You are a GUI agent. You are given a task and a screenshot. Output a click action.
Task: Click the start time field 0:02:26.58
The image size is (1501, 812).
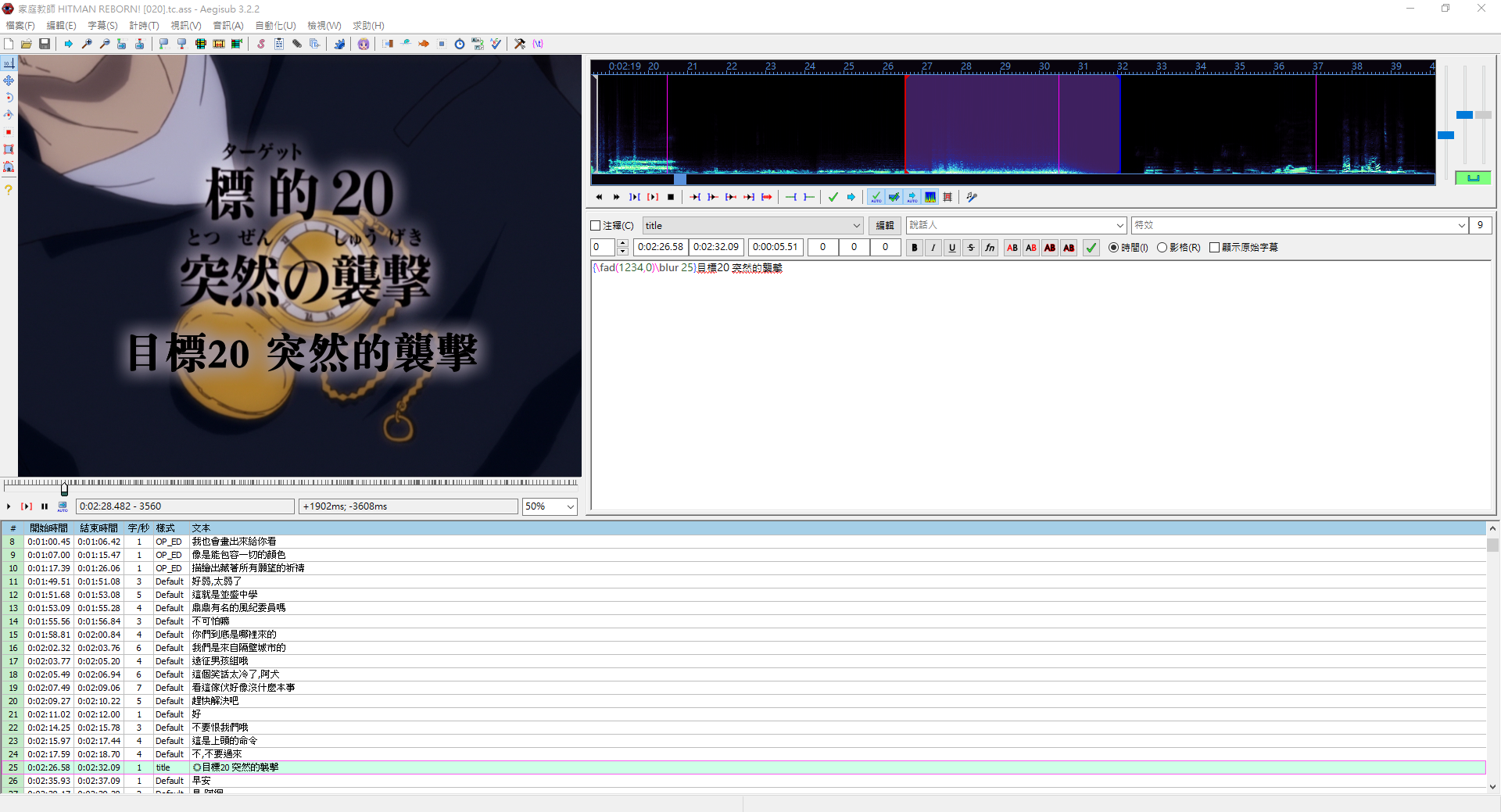click(660, 247)
